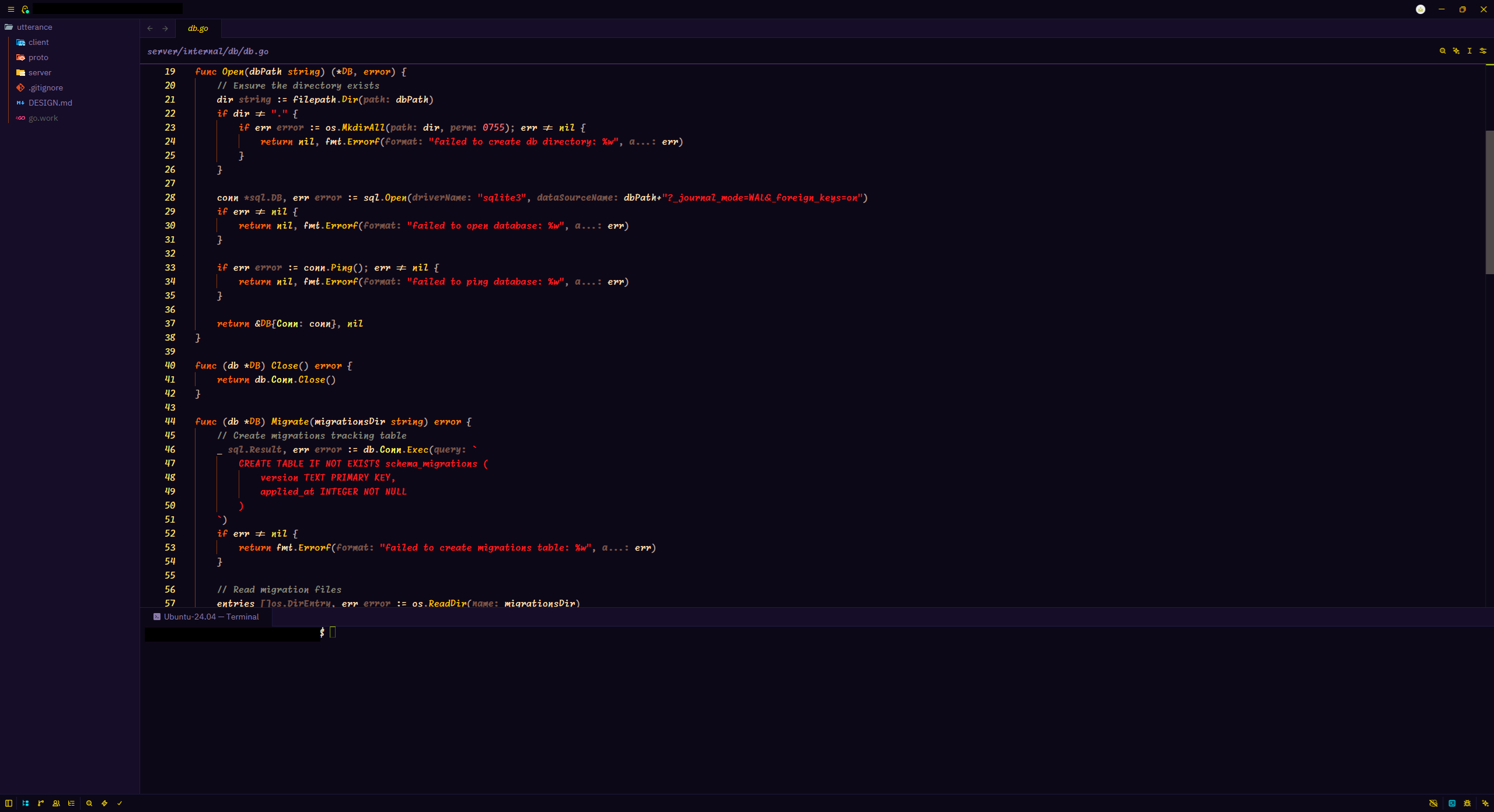Toggle the left dock panel
This screenshot has width=1494, height=812.
point(9,803)
